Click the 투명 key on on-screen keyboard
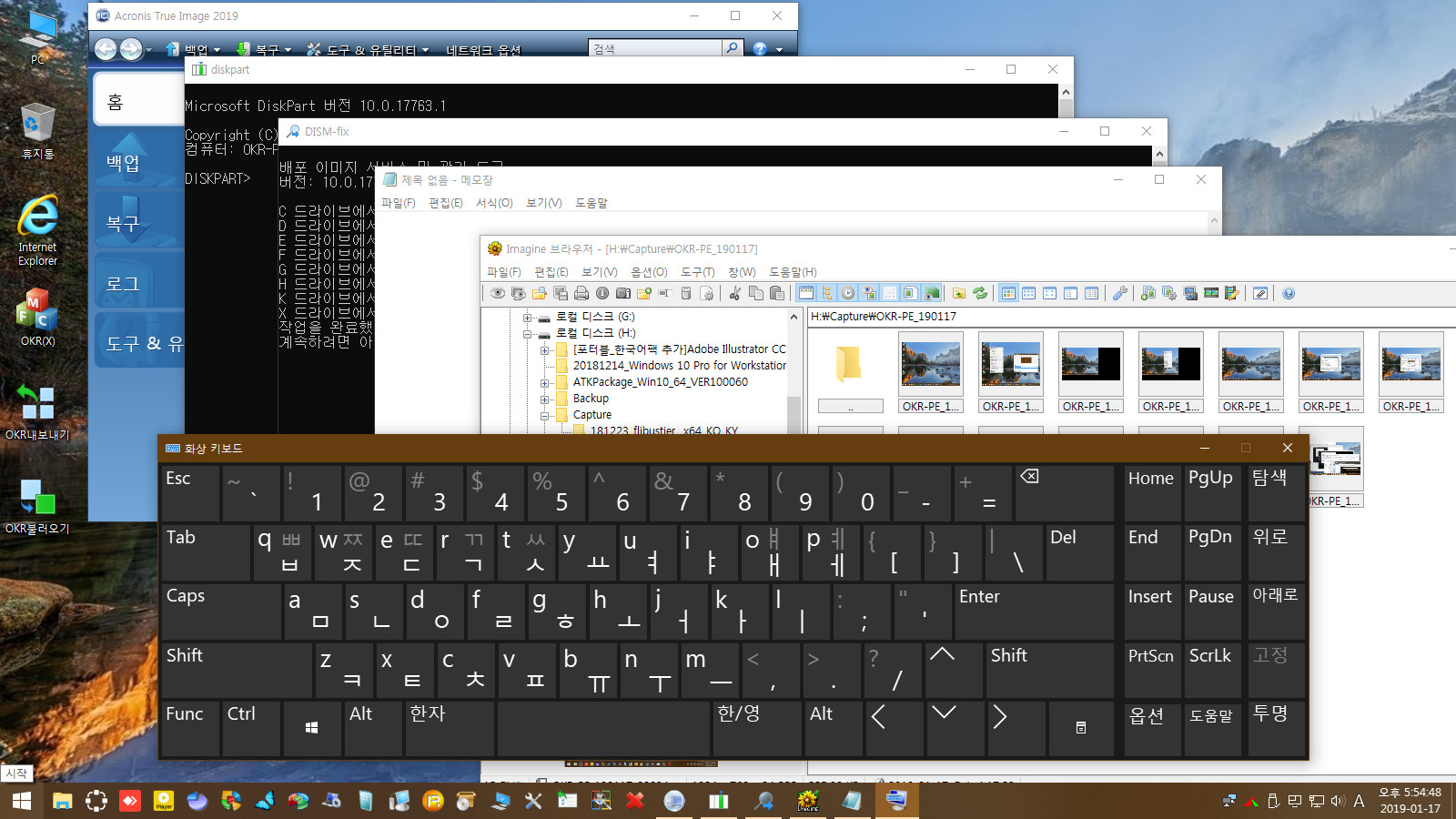Image resolution: width=1456 pixels, height=819 pixels. pos(1275,728)
